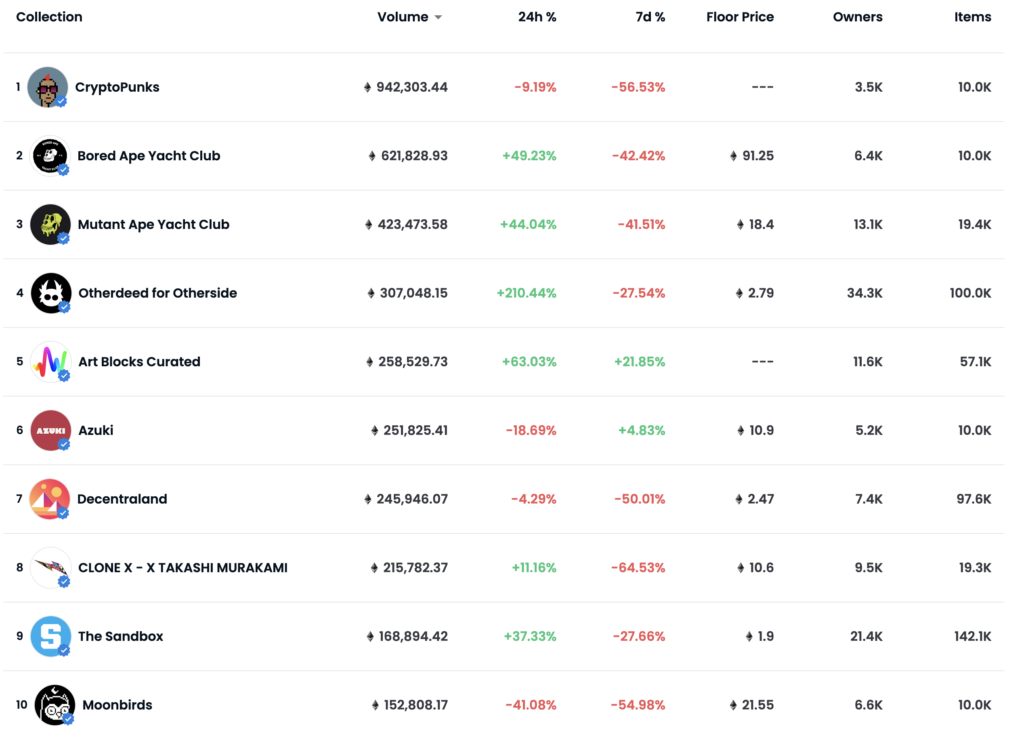Open the Art Blocks Curated link
1024x739 pixels.
coord(139,362)
